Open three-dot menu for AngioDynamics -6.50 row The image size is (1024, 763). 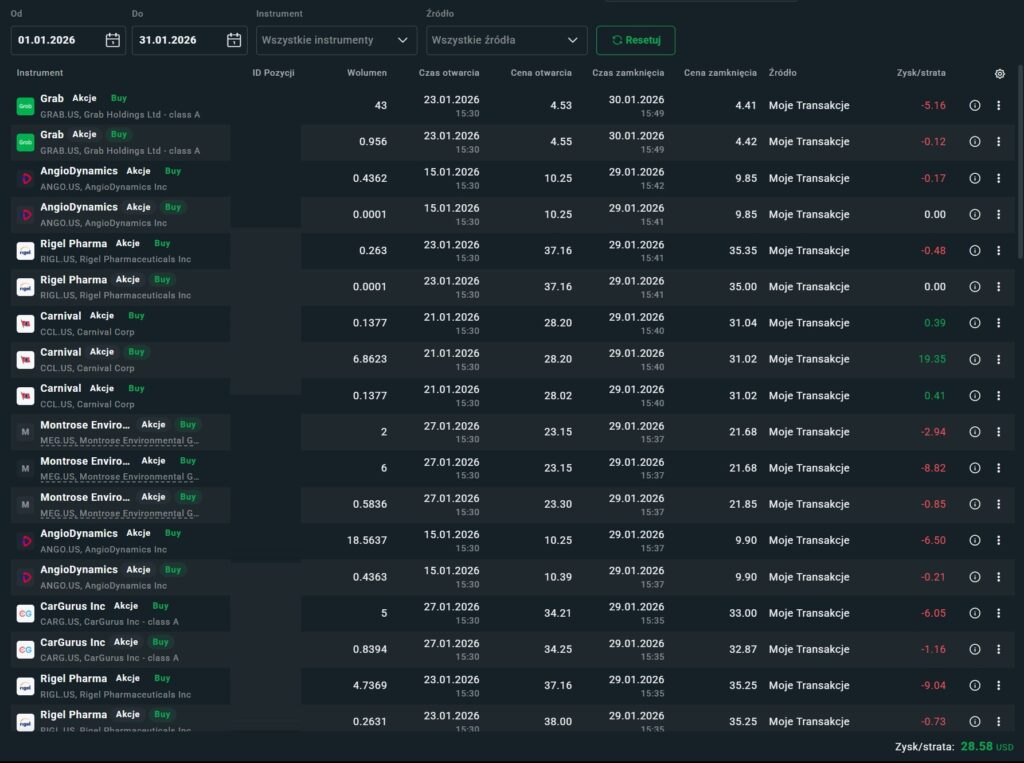tap(998, 540)
